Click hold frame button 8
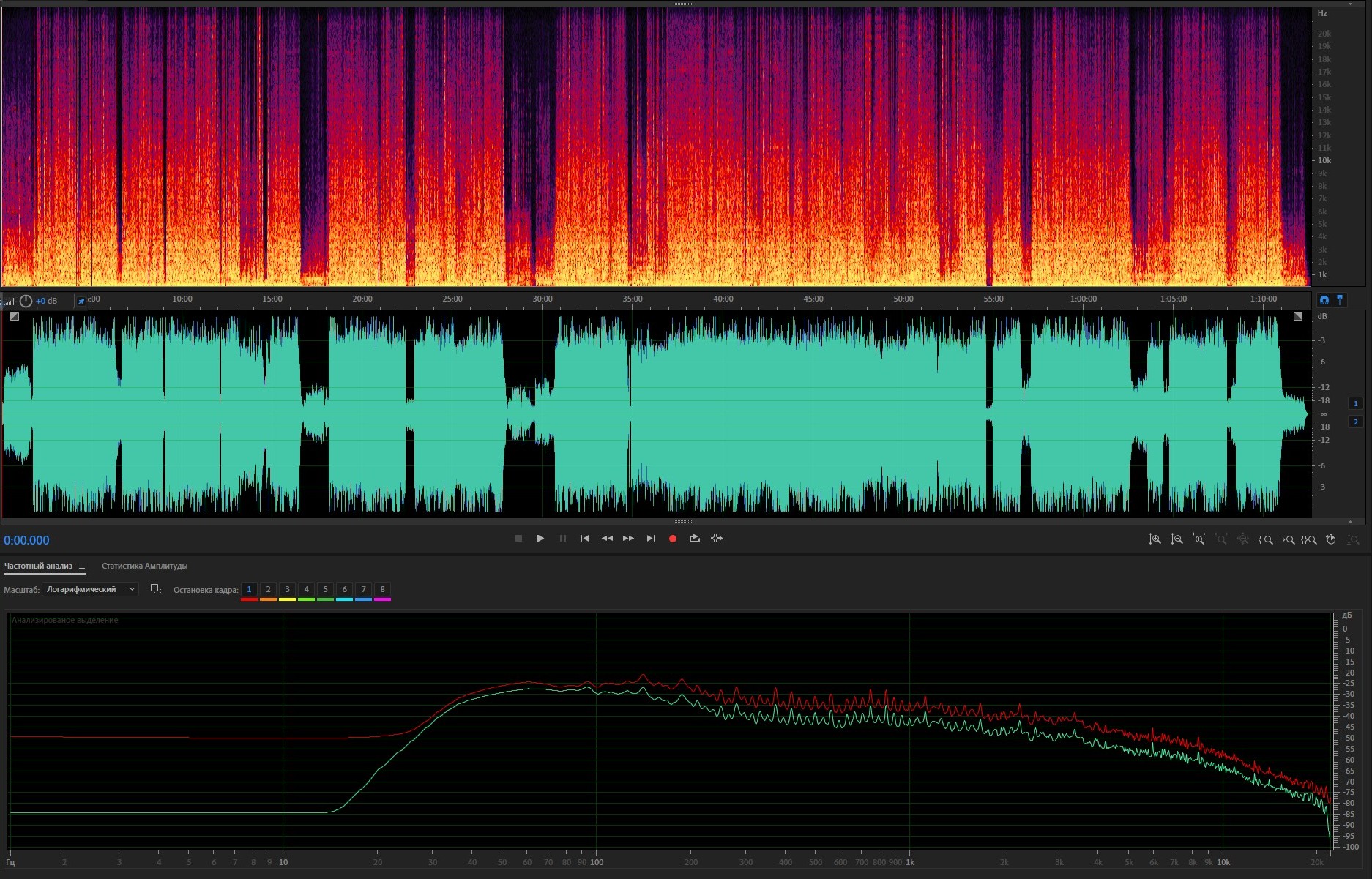This screenshot has width=1372, height=879. [382, 589]
